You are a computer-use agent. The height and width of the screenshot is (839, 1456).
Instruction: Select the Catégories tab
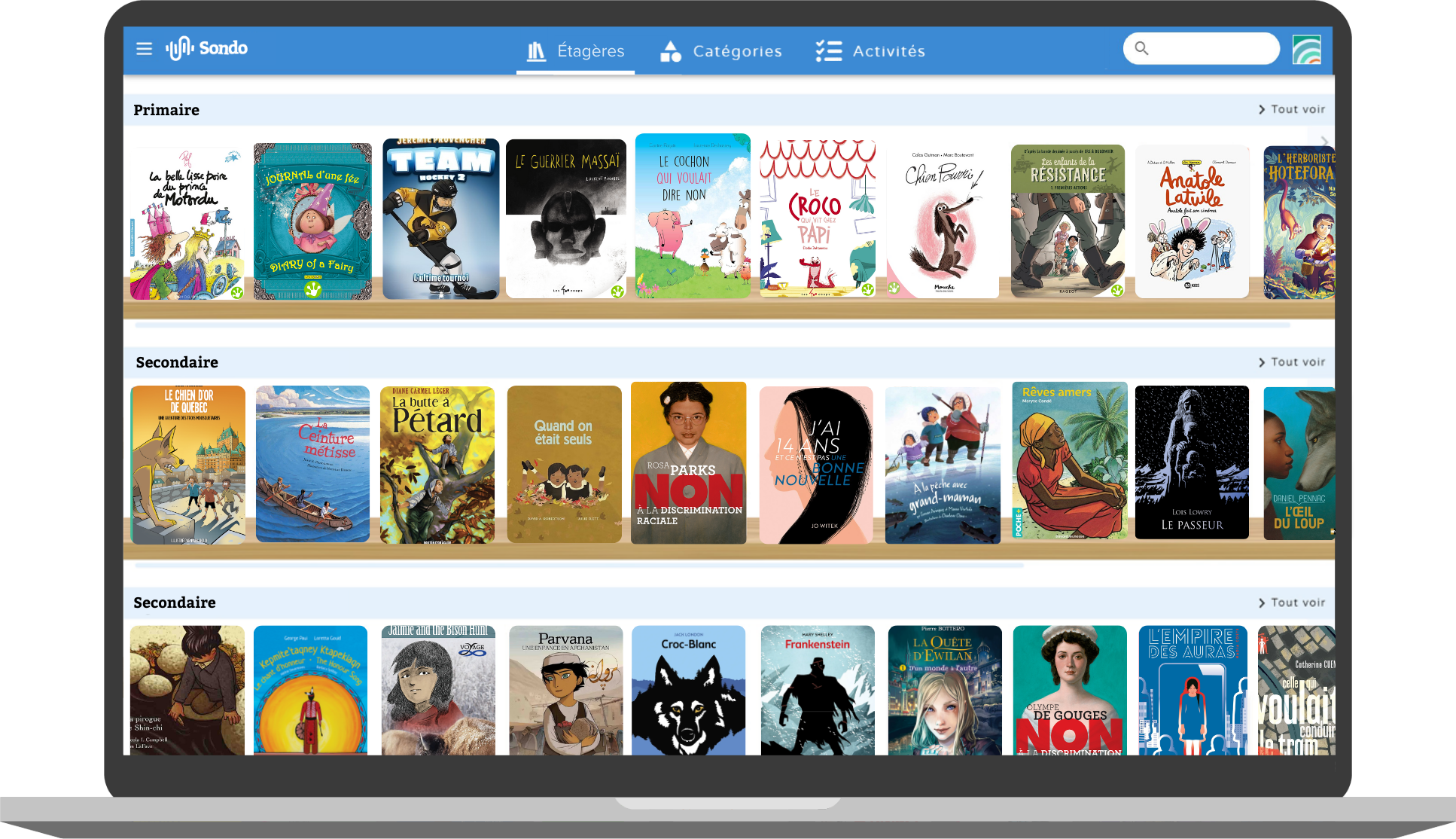pyautogui.click(x=720, y=51)
